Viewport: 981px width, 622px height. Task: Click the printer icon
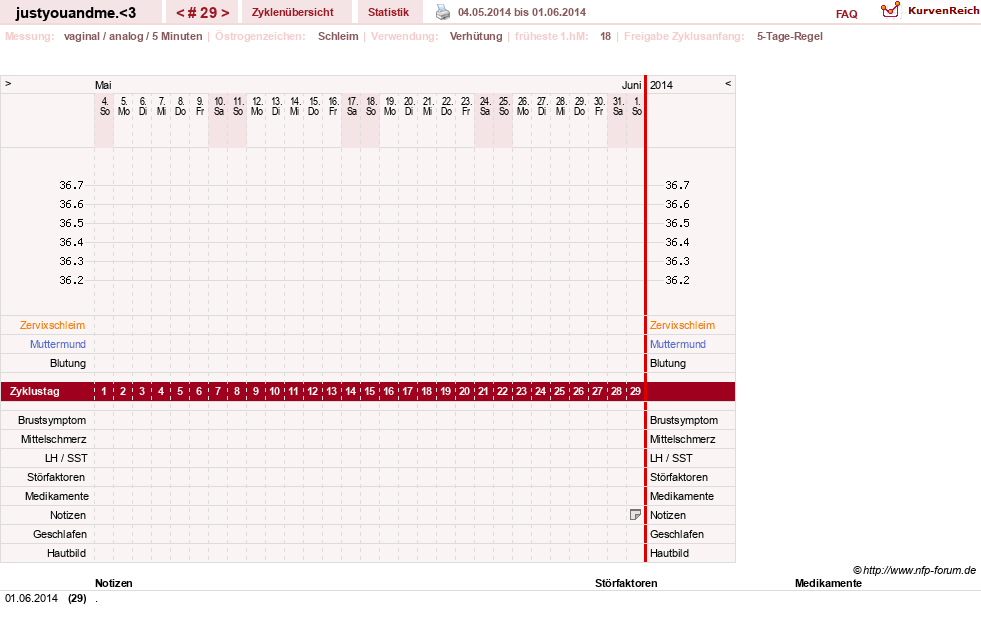pos(443,12)
